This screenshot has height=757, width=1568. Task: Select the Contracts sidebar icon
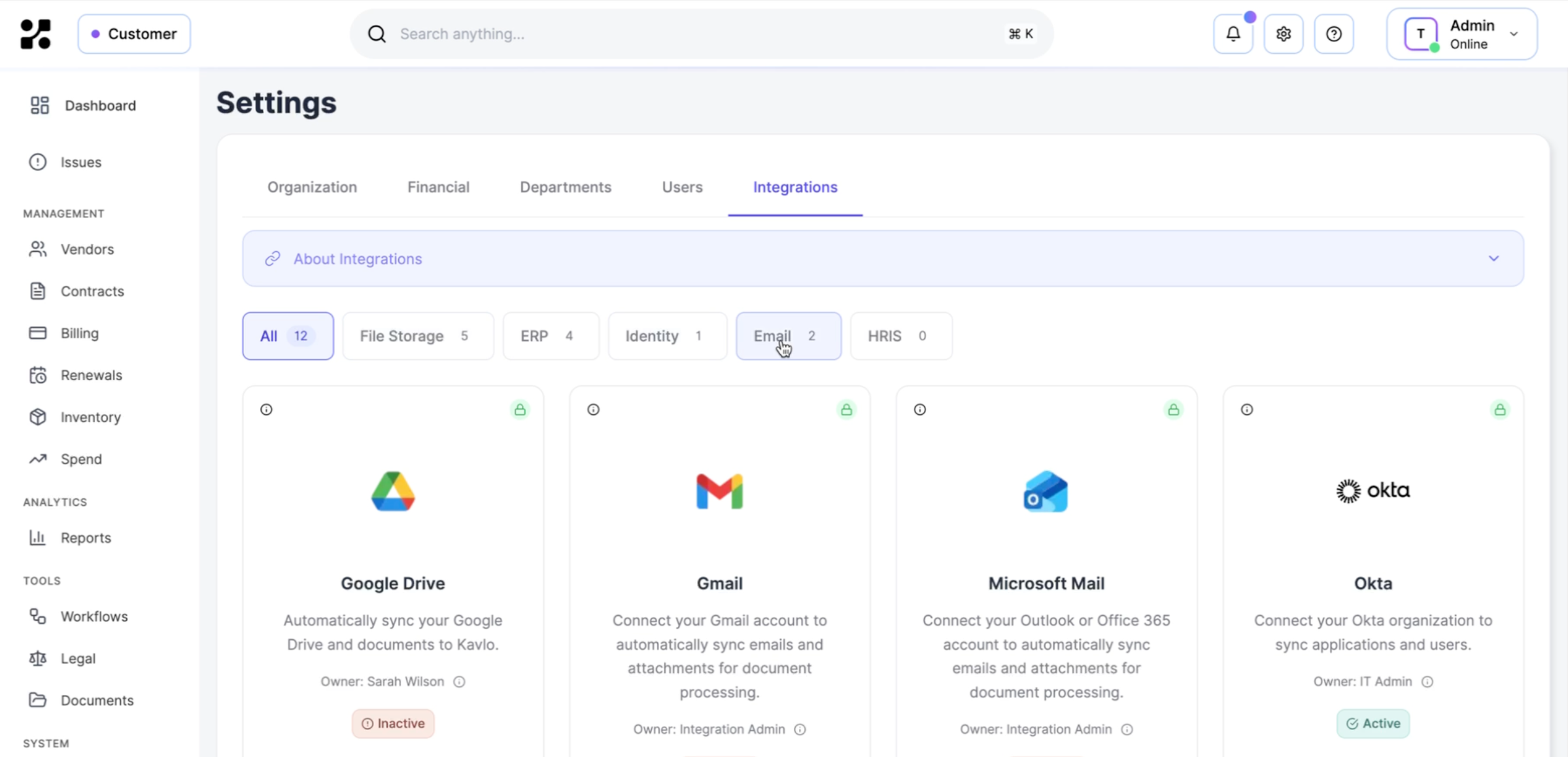click(x=38, y=291)
